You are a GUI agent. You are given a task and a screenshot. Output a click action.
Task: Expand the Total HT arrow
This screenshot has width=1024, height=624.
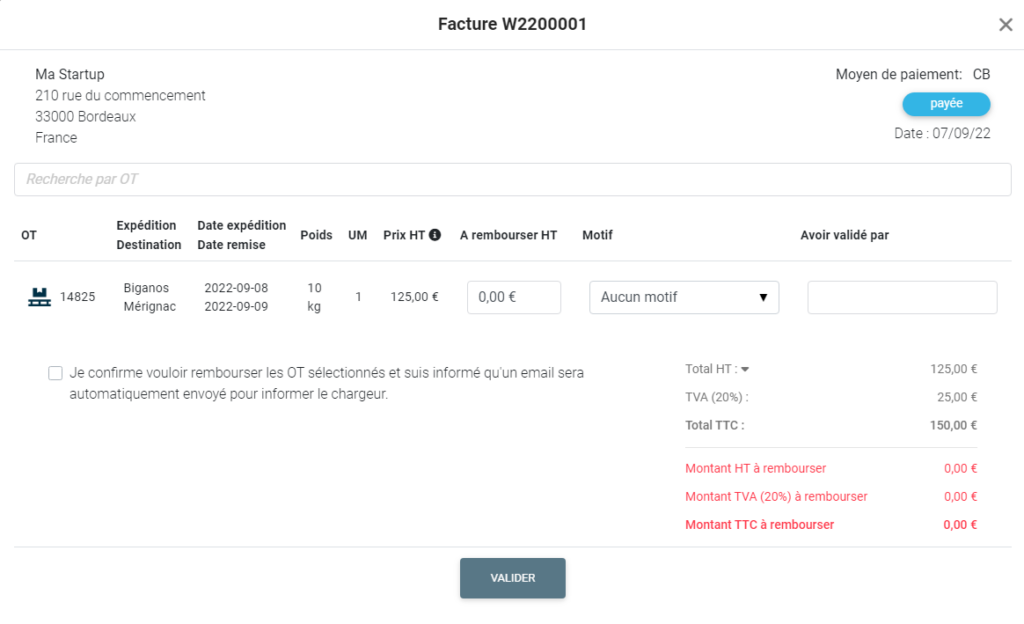(x=745, y=369)
